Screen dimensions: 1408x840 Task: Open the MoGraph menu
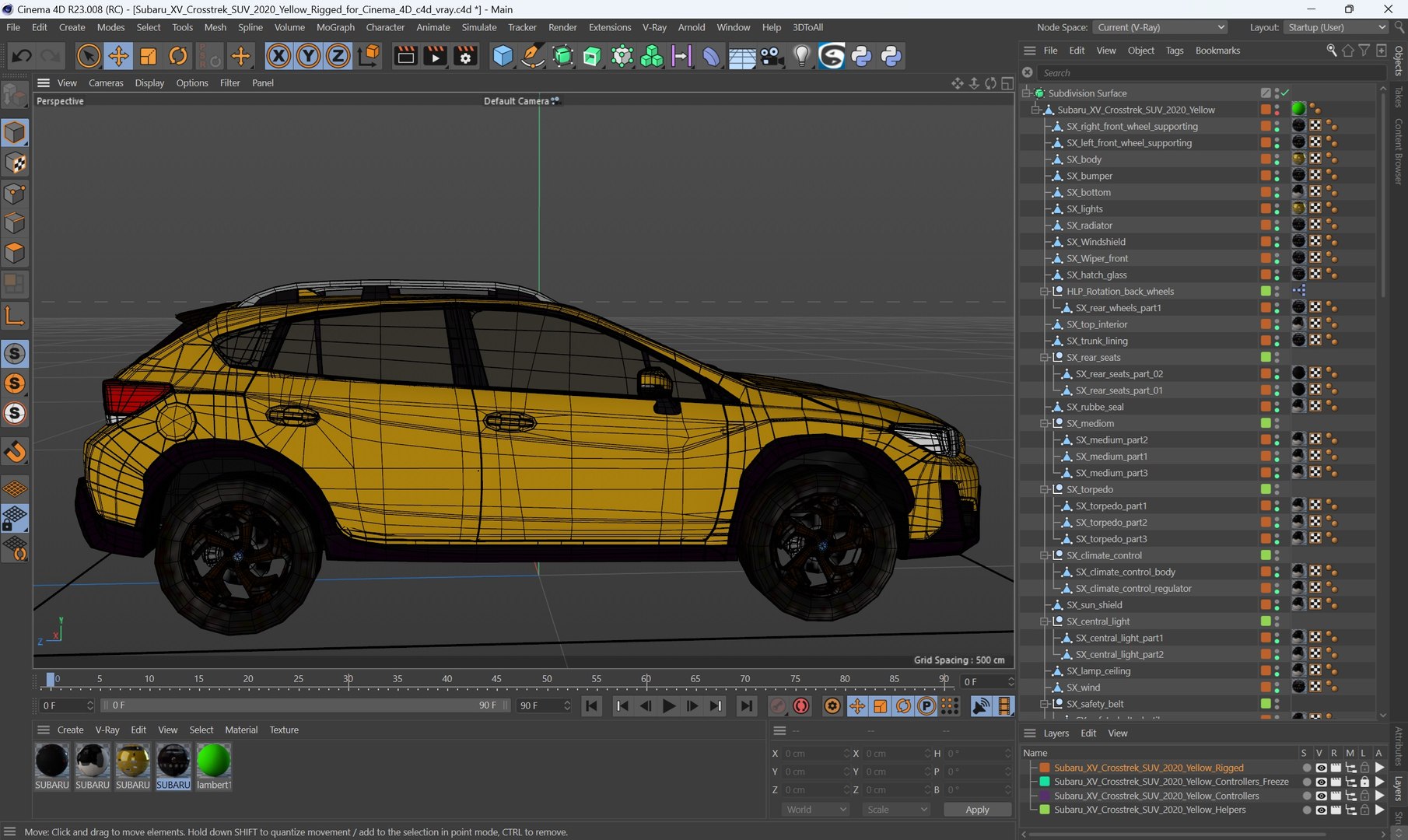(x=335, y=27)
